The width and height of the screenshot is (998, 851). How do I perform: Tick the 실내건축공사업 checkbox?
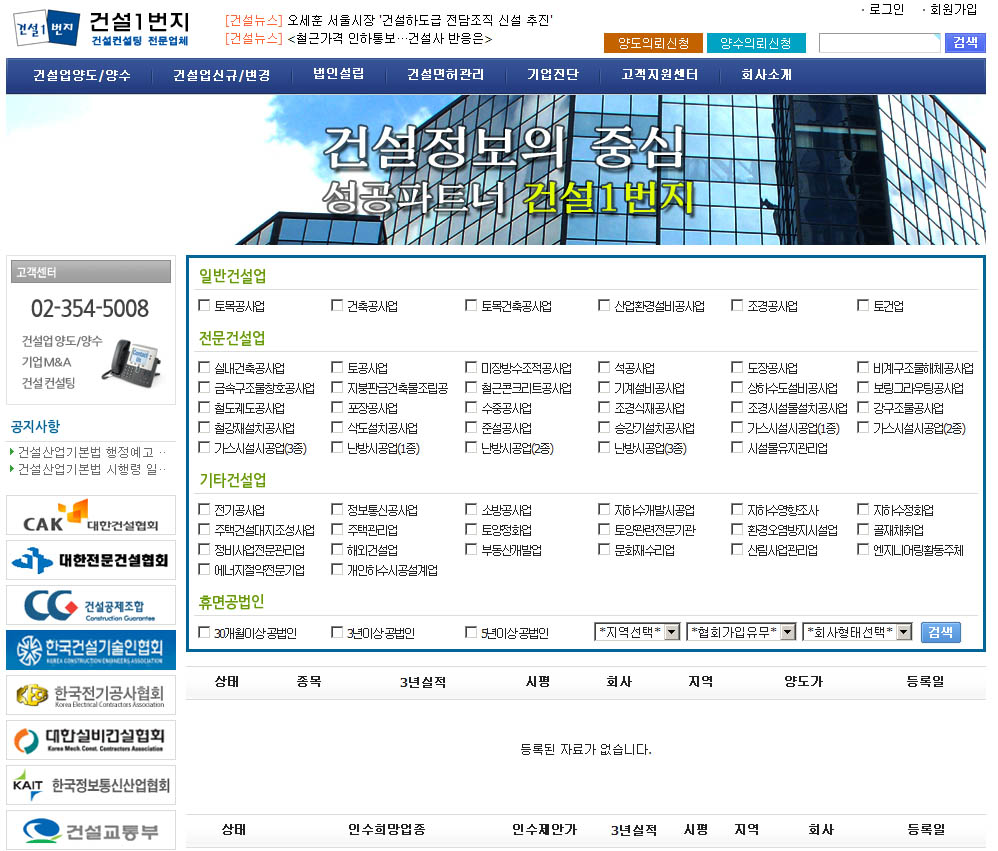pyautogui.click(x=205, y=368)
